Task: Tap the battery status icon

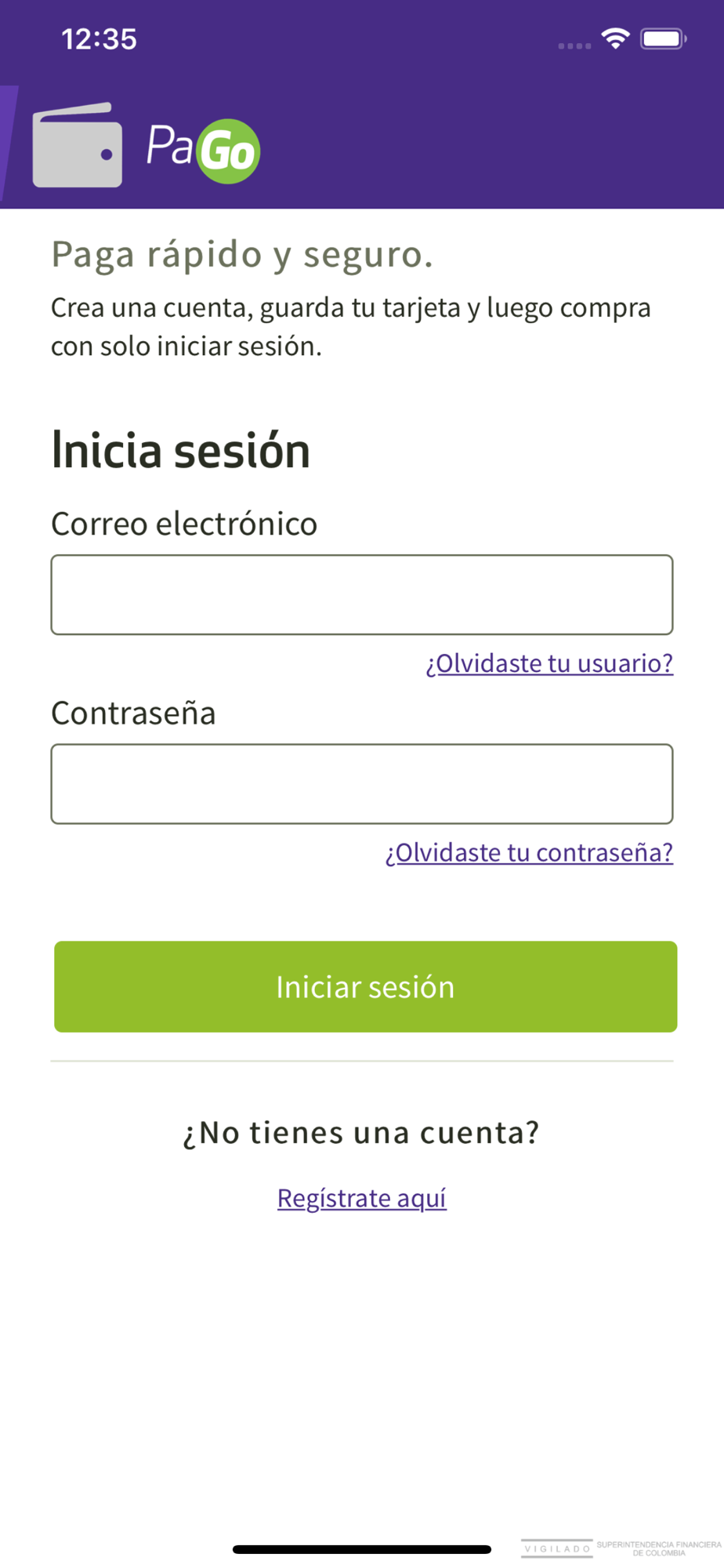Action: coord(663,38)
